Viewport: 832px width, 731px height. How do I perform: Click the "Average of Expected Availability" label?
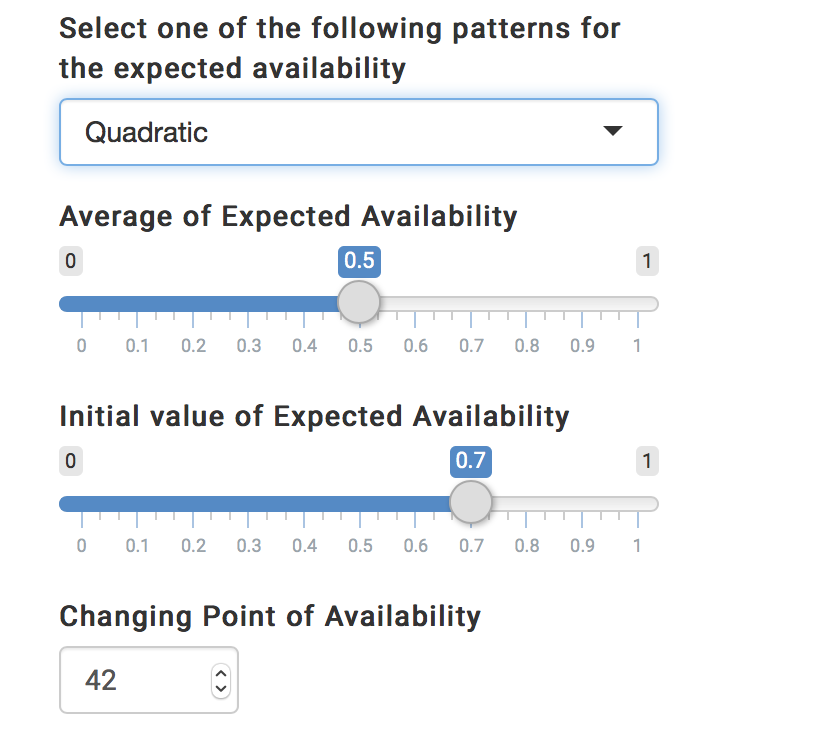(288, 216)
